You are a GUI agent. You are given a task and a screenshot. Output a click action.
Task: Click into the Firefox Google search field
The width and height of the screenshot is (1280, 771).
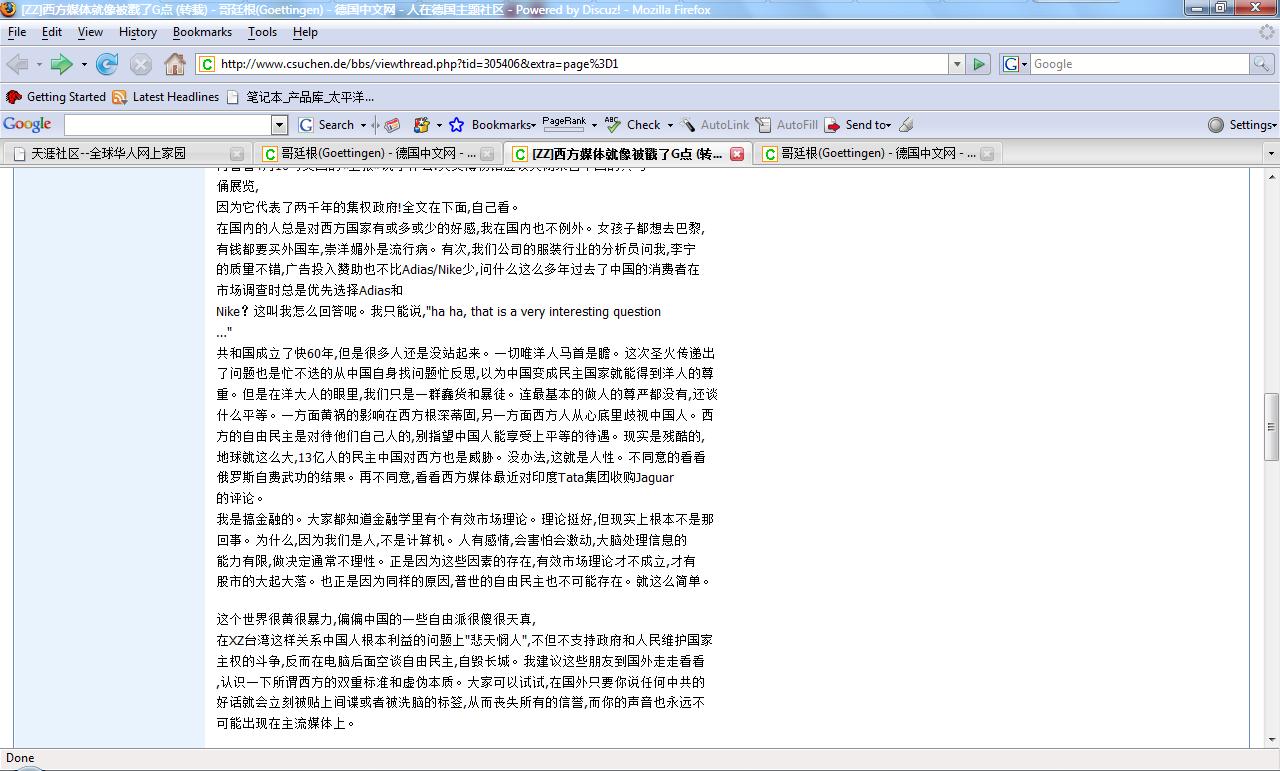[x=1140, y=64]
